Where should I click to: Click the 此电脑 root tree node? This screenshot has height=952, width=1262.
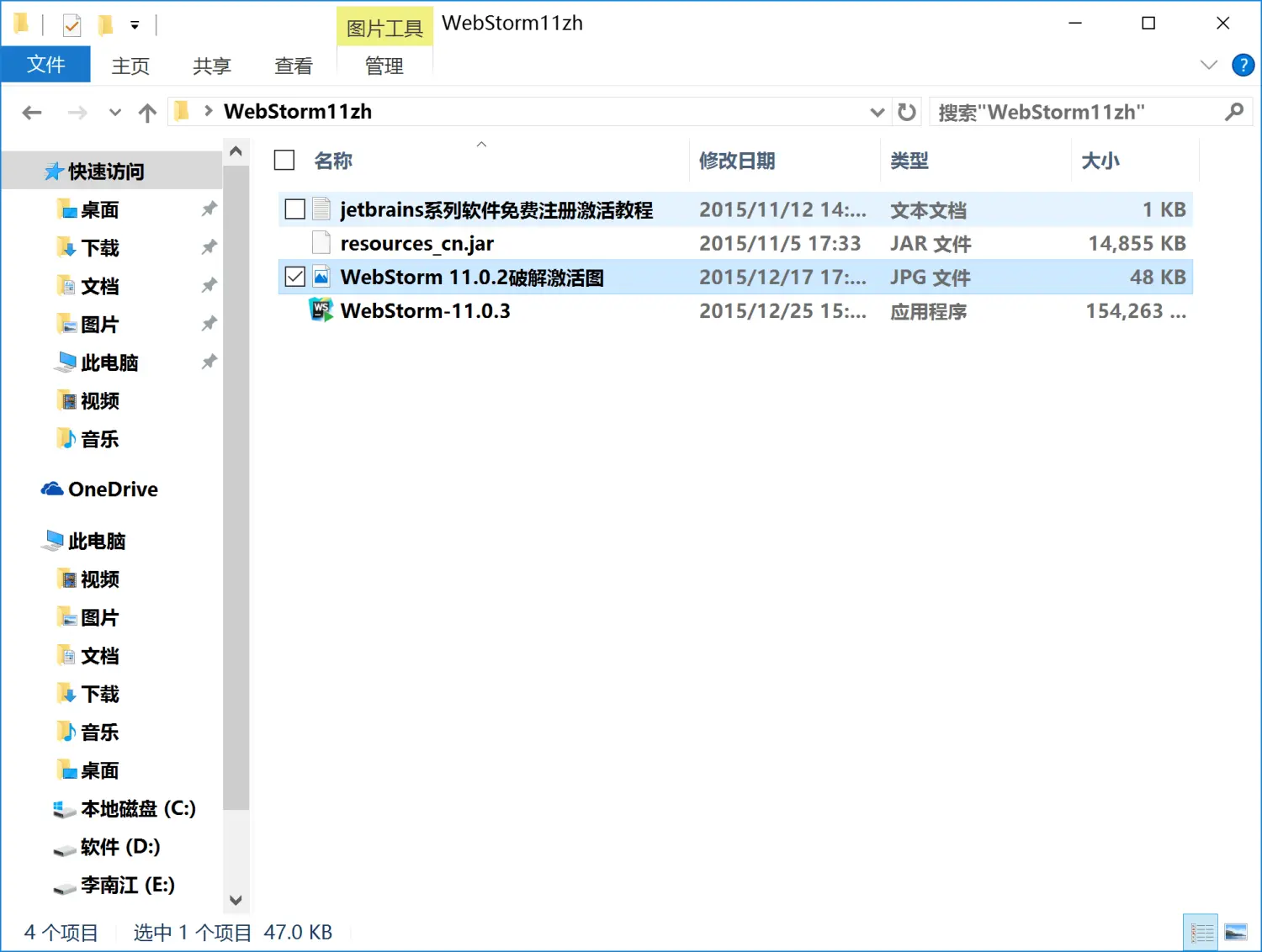[x=97, y=541]
